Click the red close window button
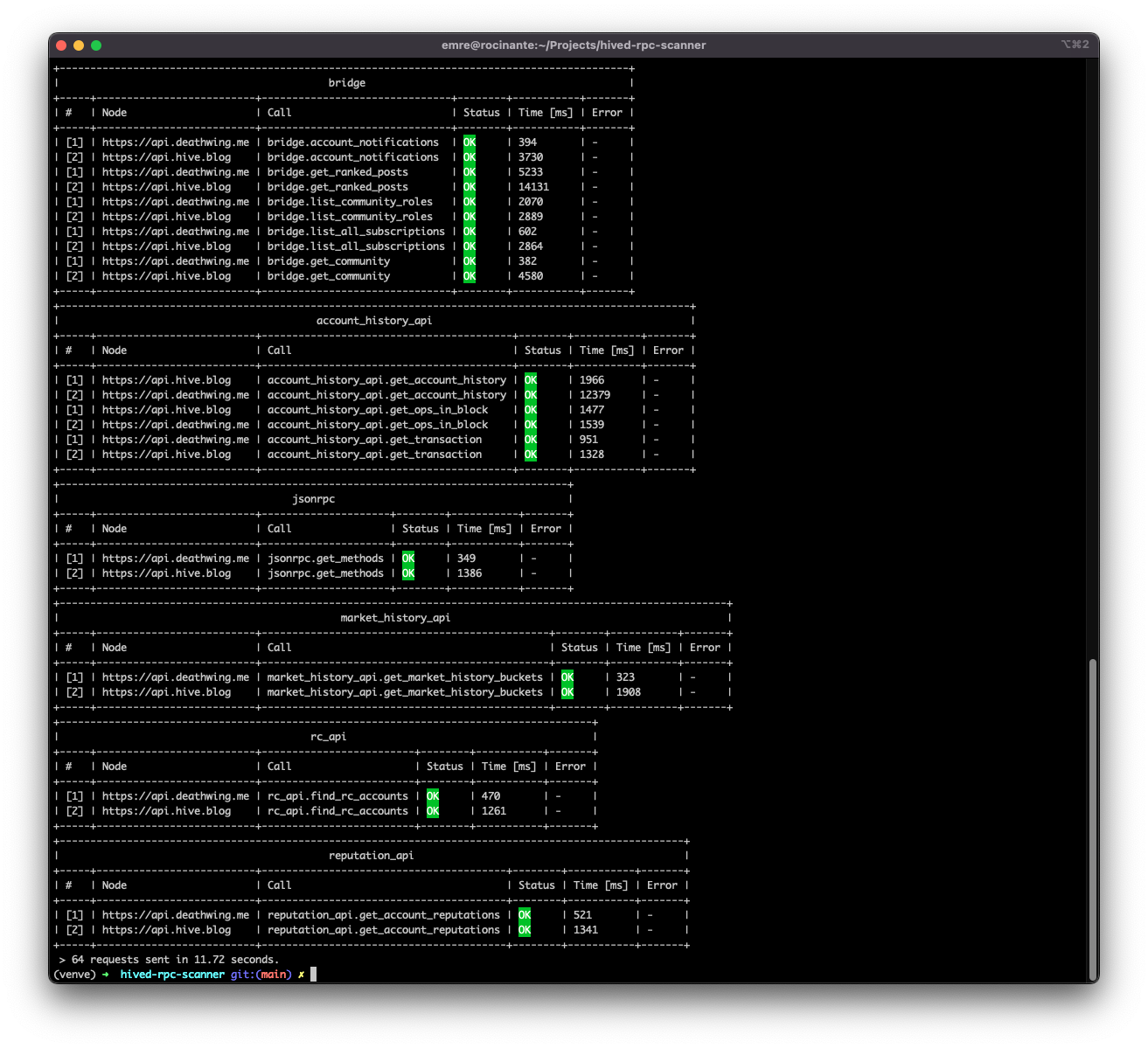 (61, 45)
